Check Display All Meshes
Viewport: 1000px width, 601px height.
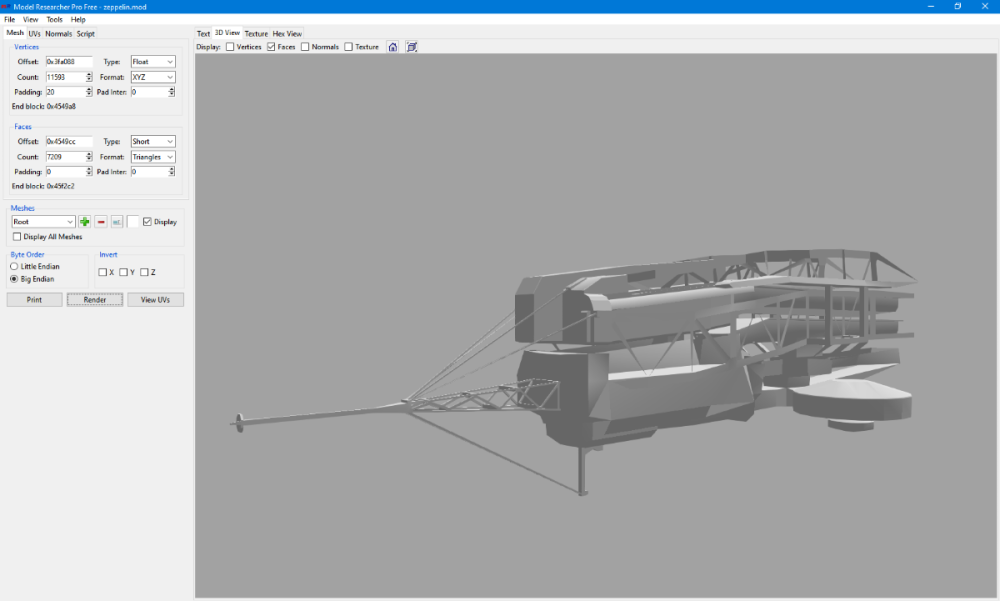(x=17, y=237)
